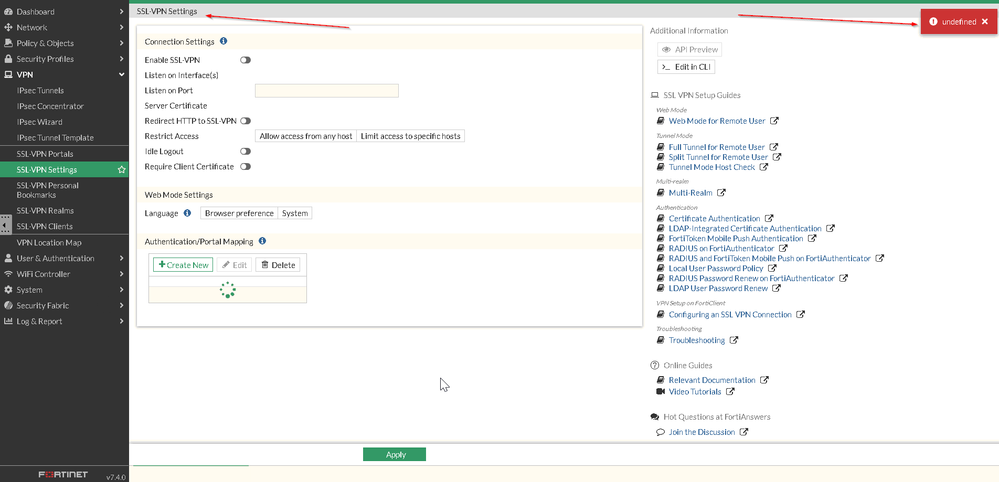Click the Policy & Objects icon
Viewport: 999px width, 482px height.
pos(8,43)
